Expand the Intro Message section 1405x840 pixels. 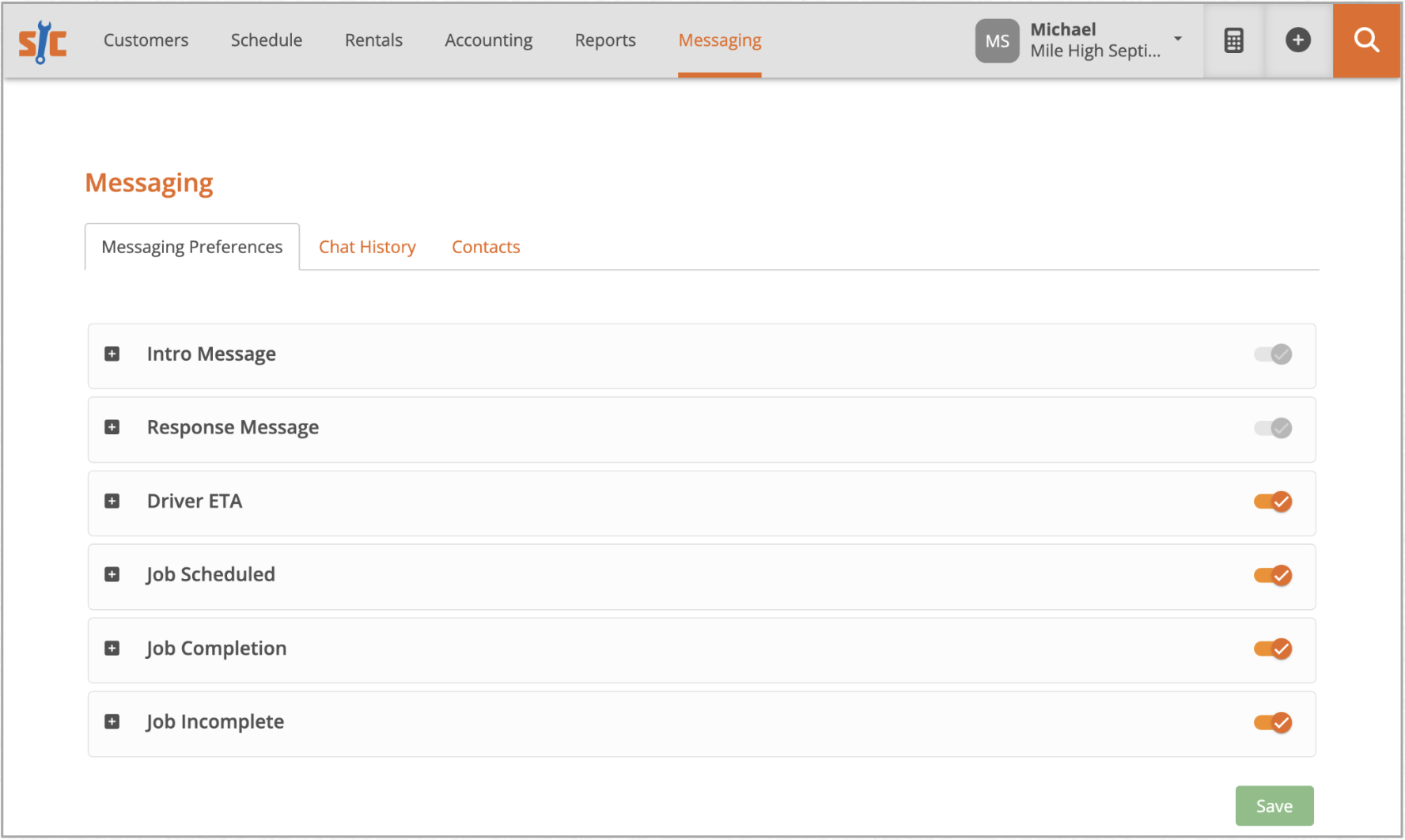coord(112,354)
